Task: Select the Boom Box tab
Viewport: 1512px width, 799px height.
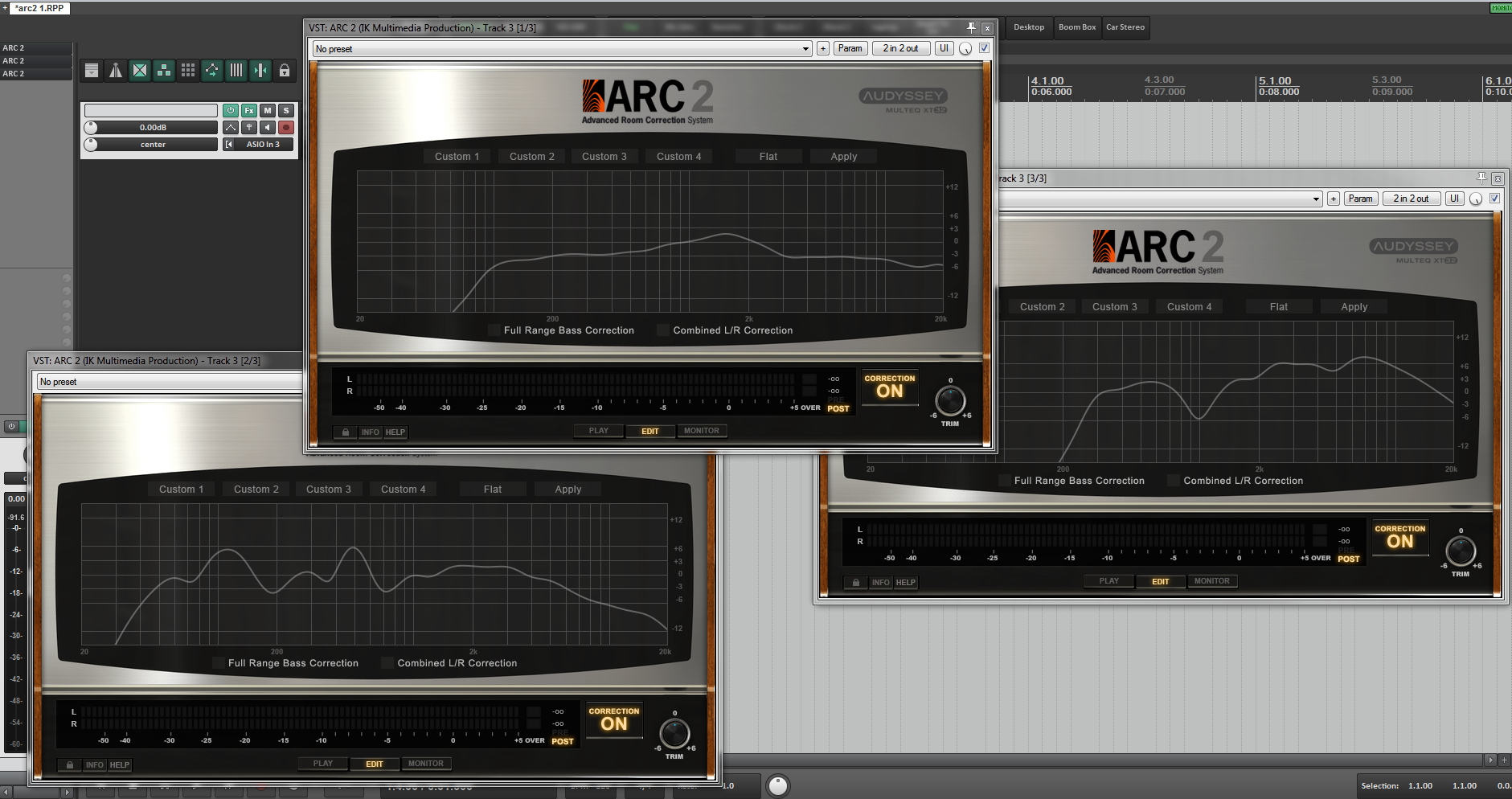Action: pos(1076,27)
